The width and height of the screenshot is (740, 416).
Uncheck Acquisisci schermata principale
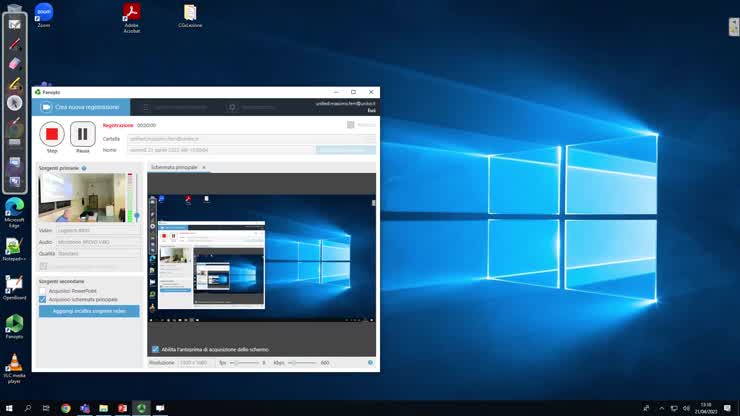[42, 299]
